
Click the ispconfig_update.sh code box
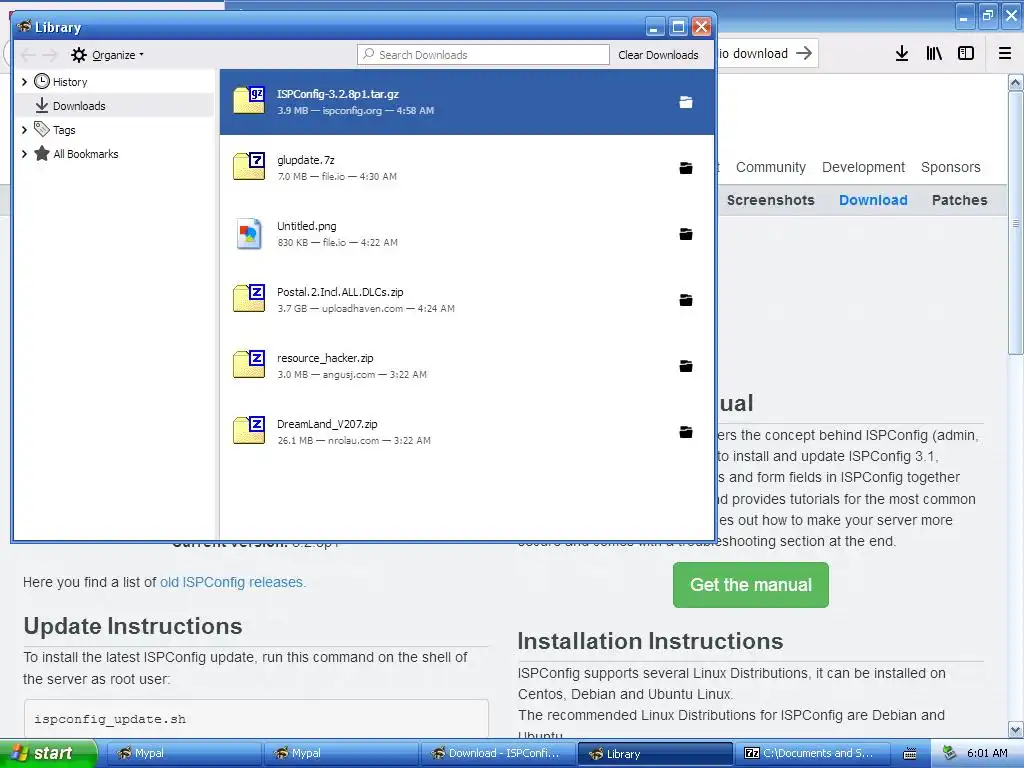click(x=256, y=718)
